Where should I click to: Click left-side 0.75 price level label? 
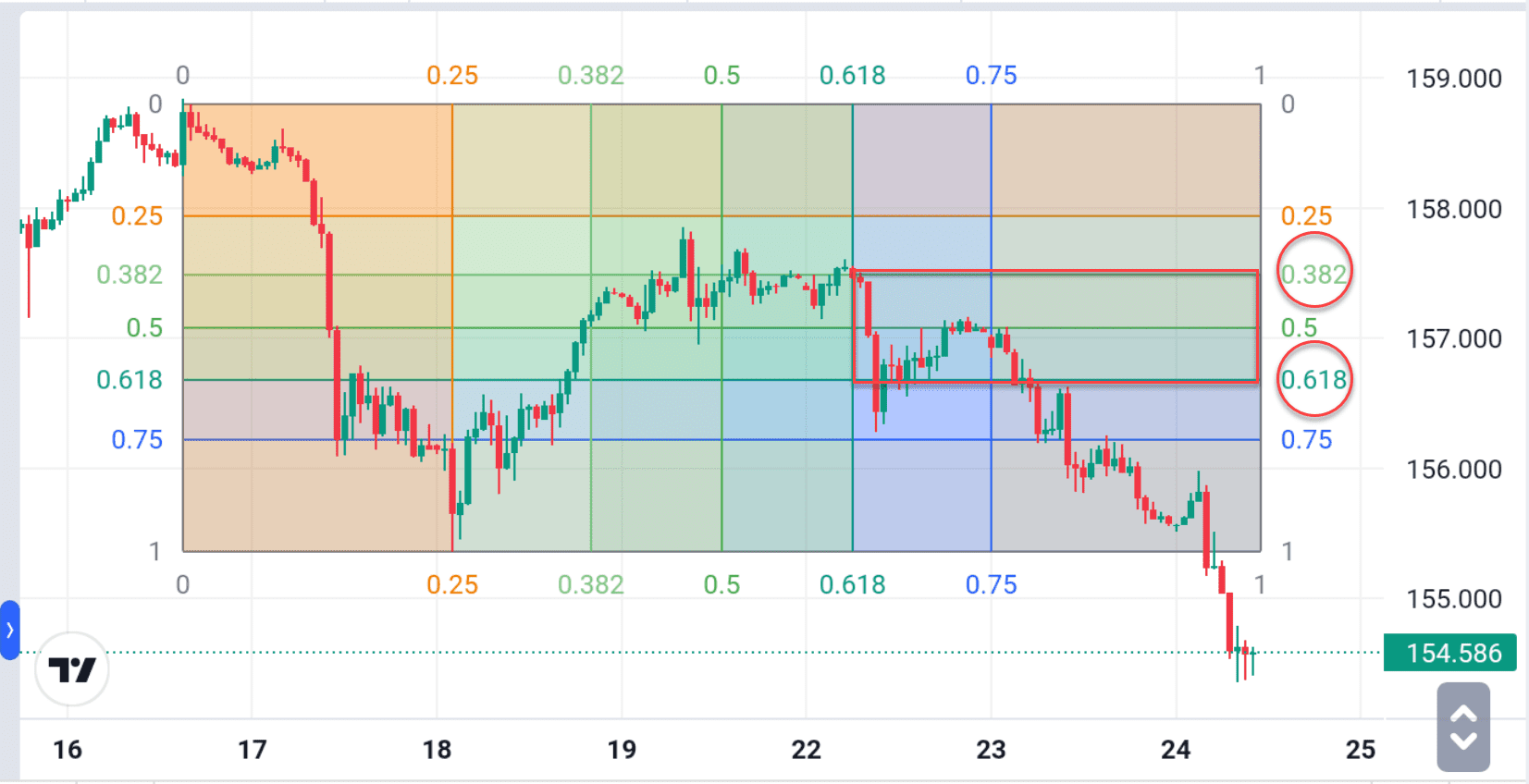(137, 439)
